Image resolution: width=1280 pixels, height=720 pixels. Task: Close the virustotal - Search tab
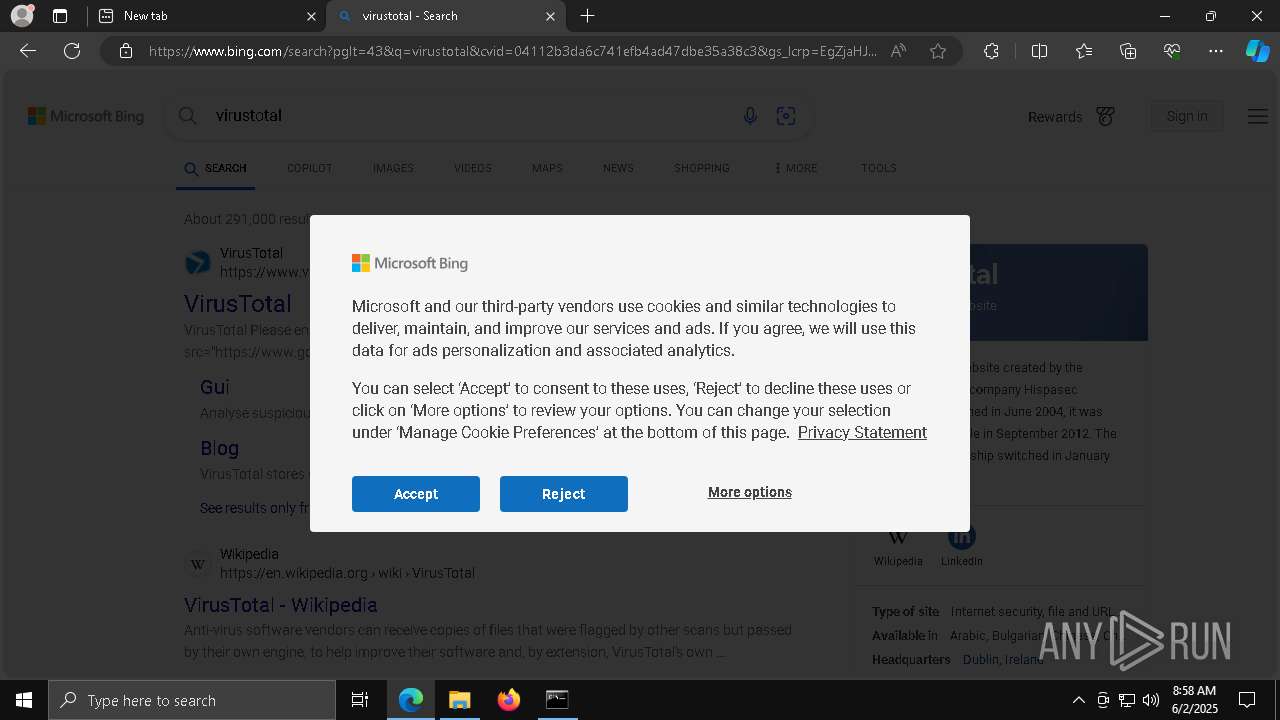(x=550, y=16)
